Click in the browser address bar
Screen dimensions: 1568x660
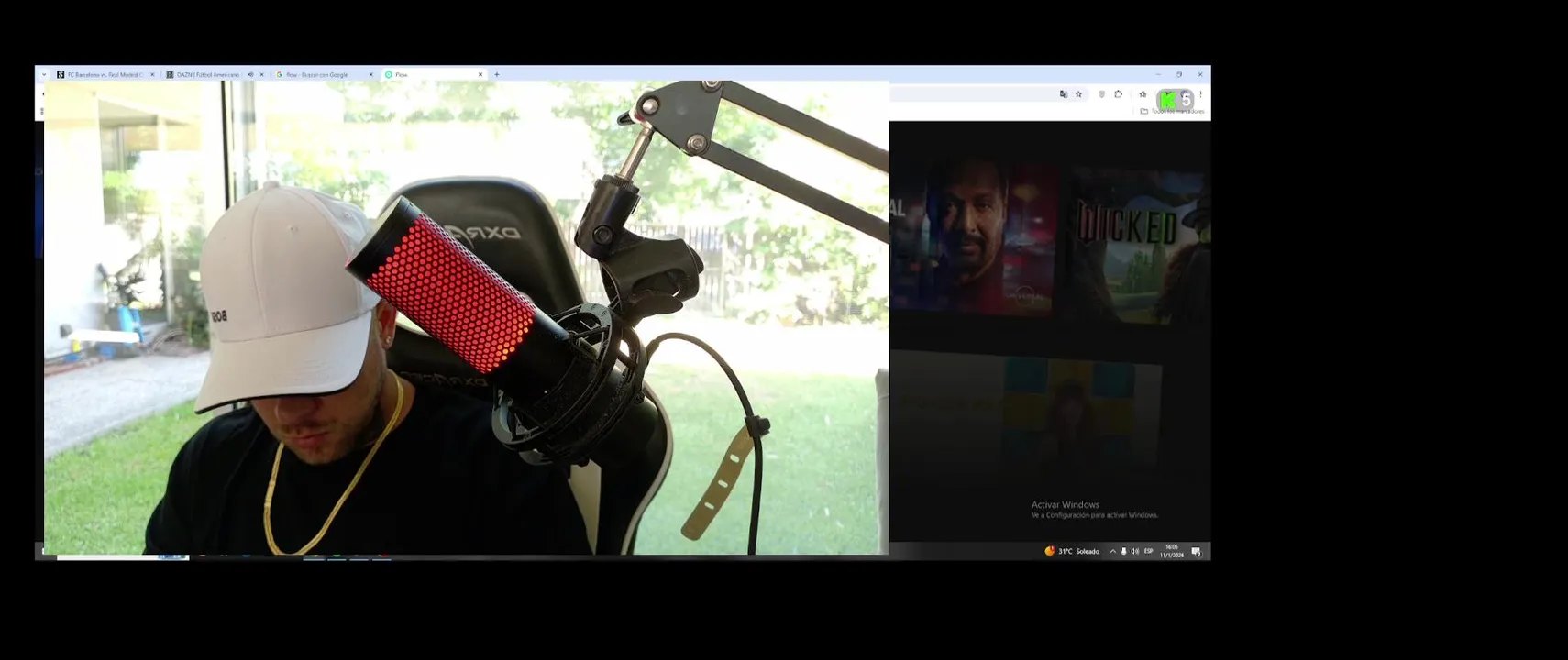(x=972, y=93)
